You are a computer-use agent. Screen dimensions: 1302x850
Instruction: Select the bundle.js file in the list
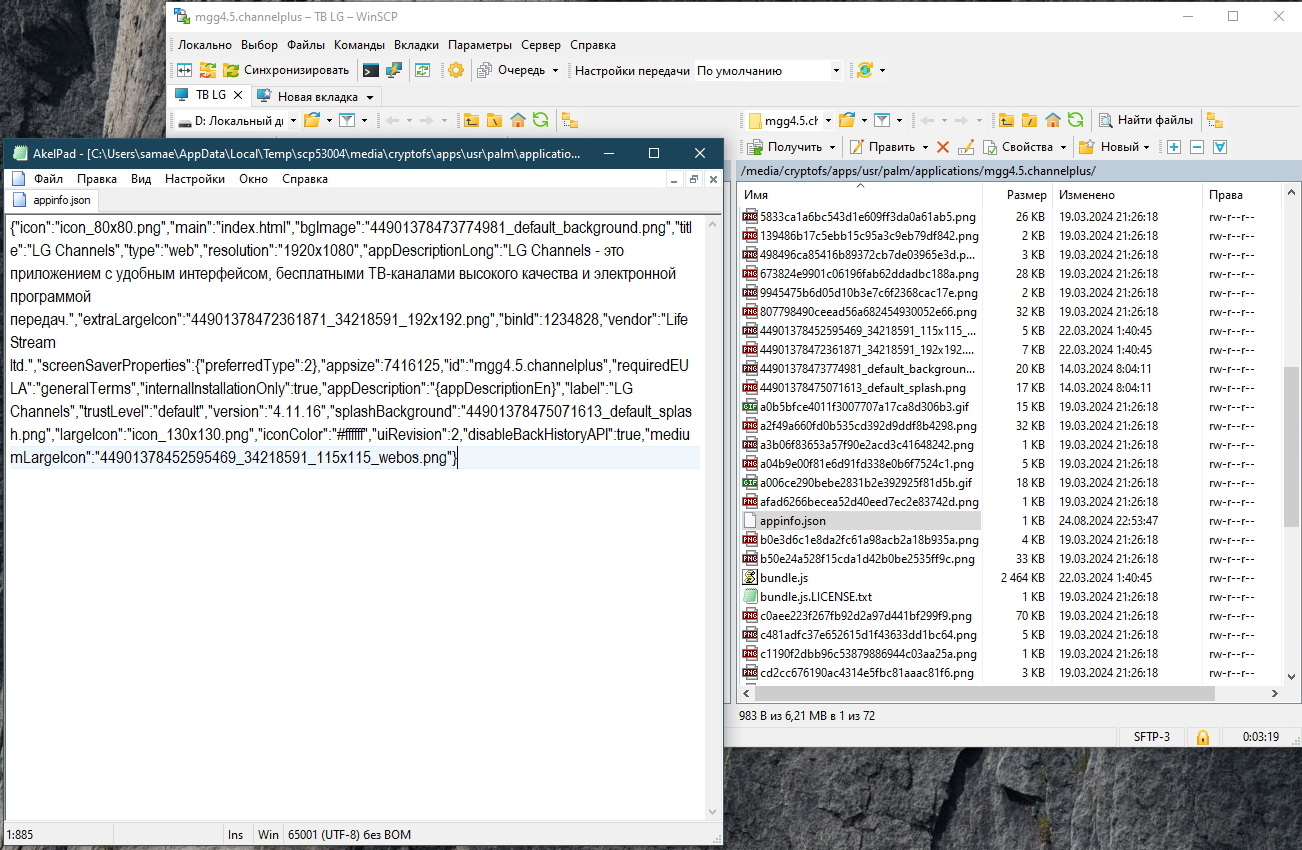[783, 578]
